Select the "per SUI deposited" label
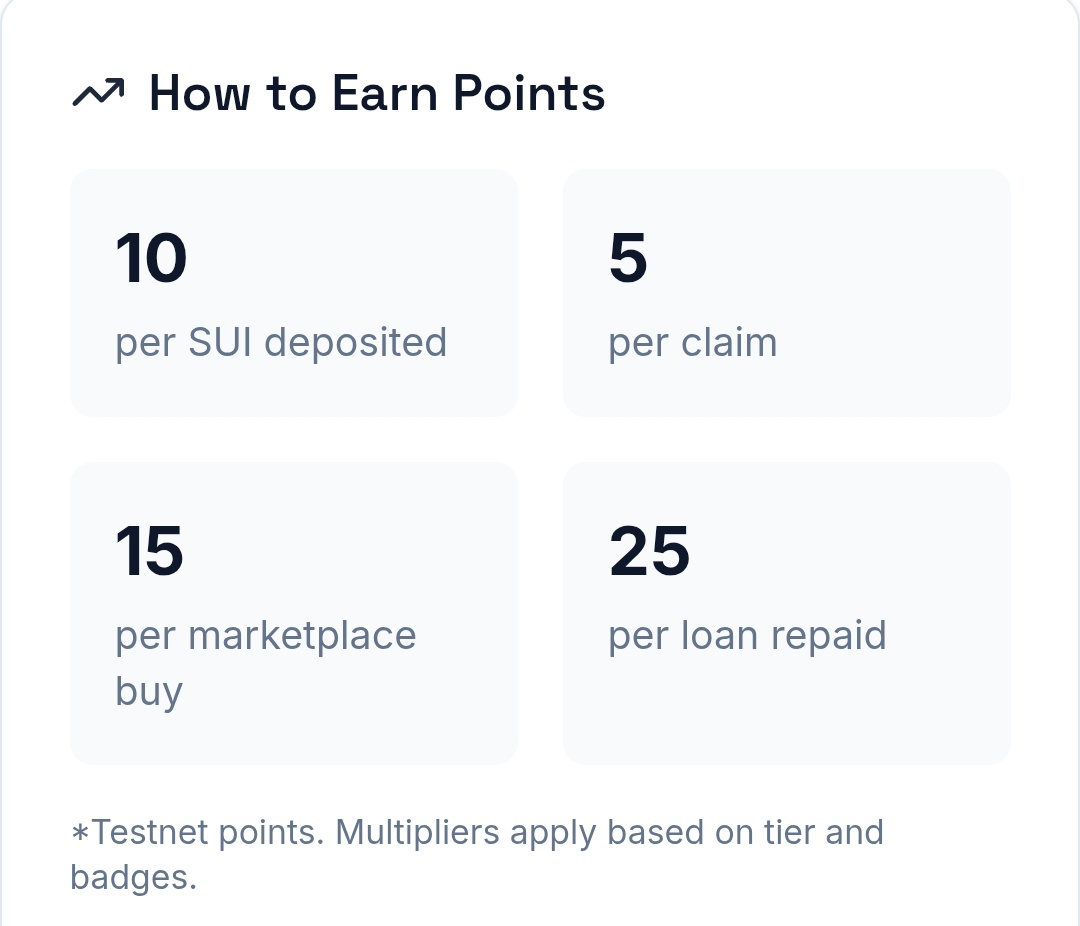Viewport: 1080px width, 926px height. 281,343
